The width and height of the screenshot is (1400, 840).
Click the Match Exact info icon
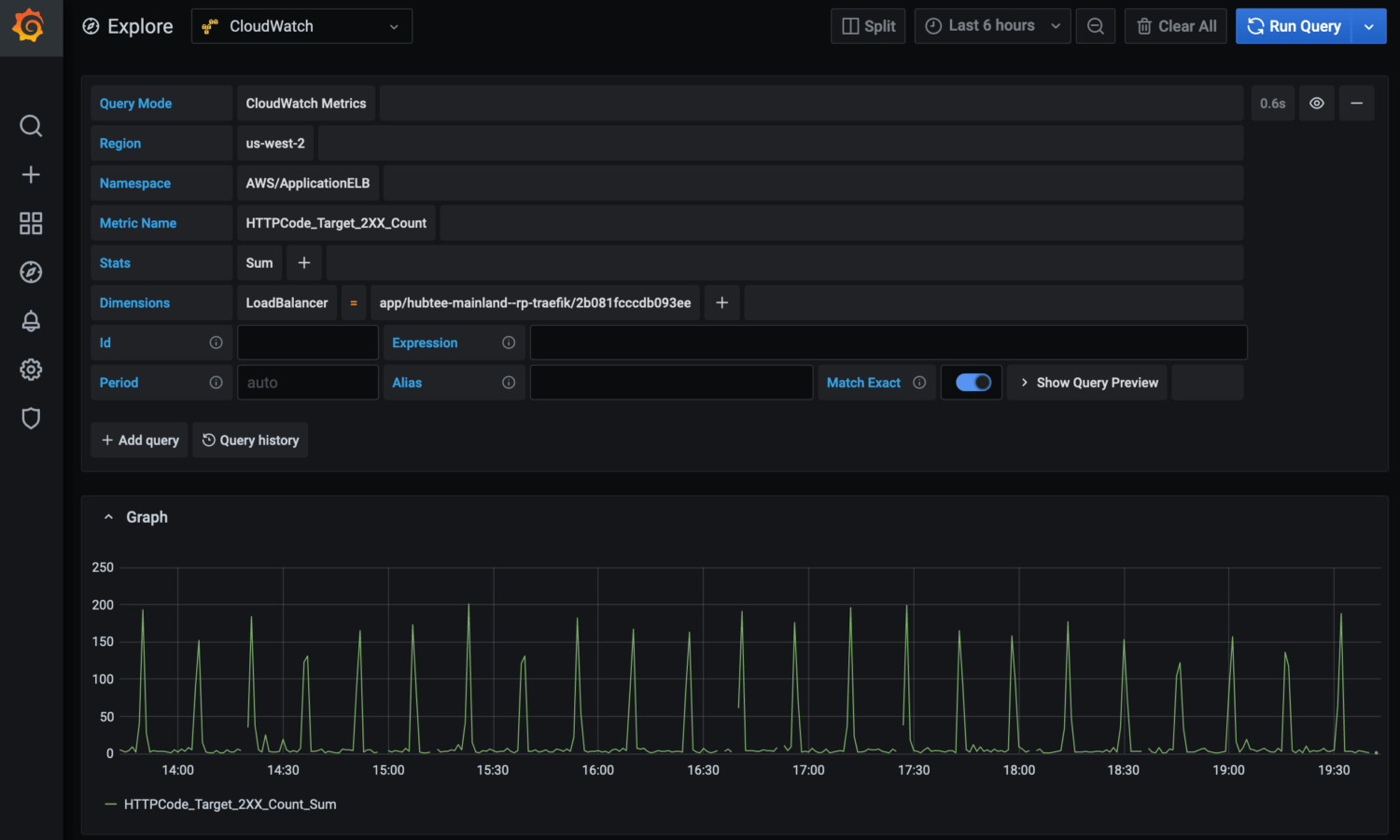tap(919, 383)
